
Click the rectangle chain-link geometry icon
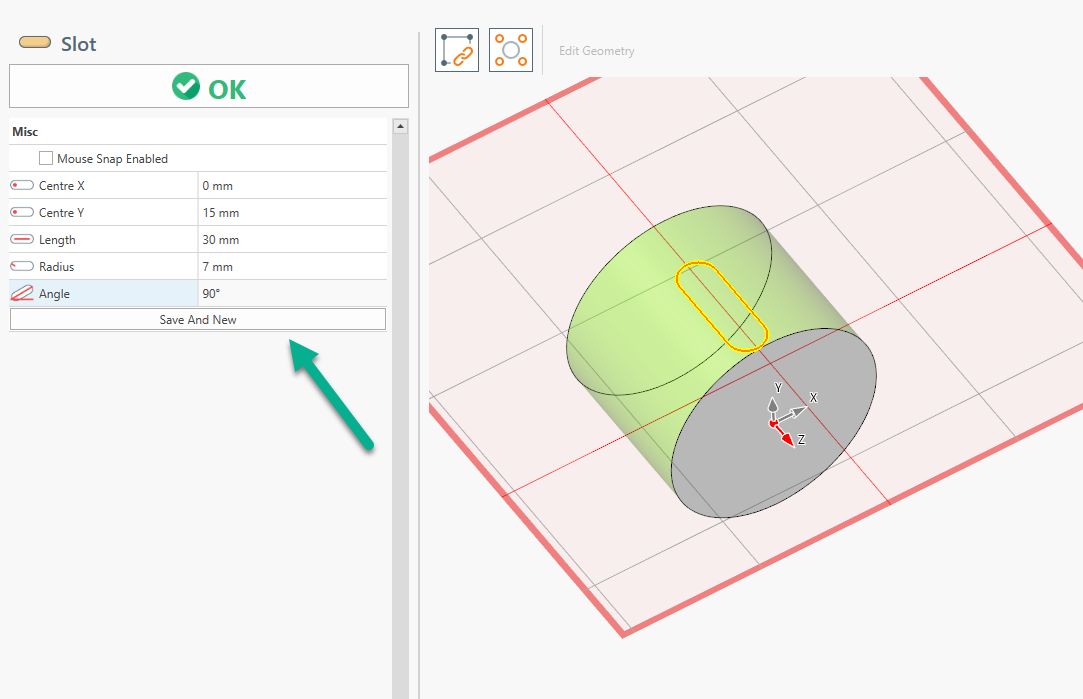coord(457,50)
